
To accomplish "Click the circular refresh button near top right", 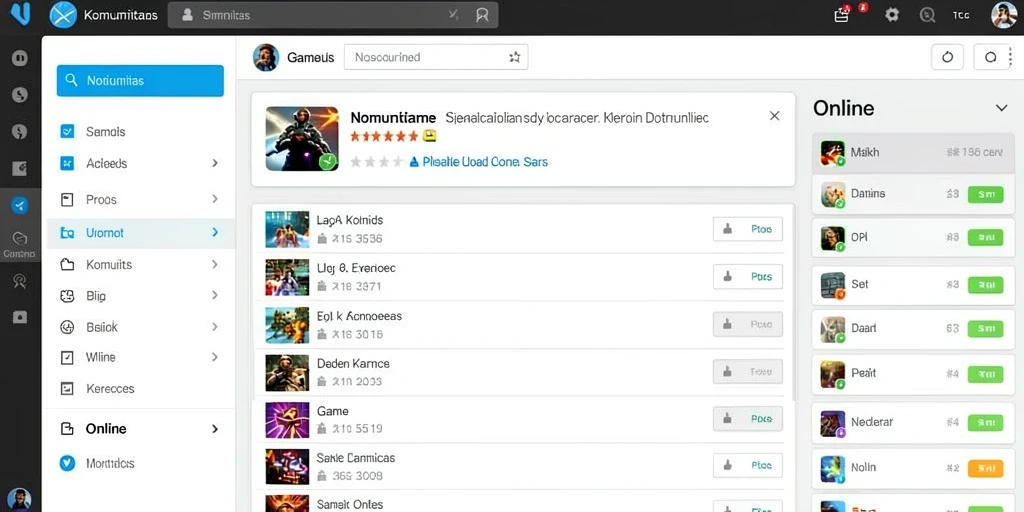I will (x=948, y=57).
